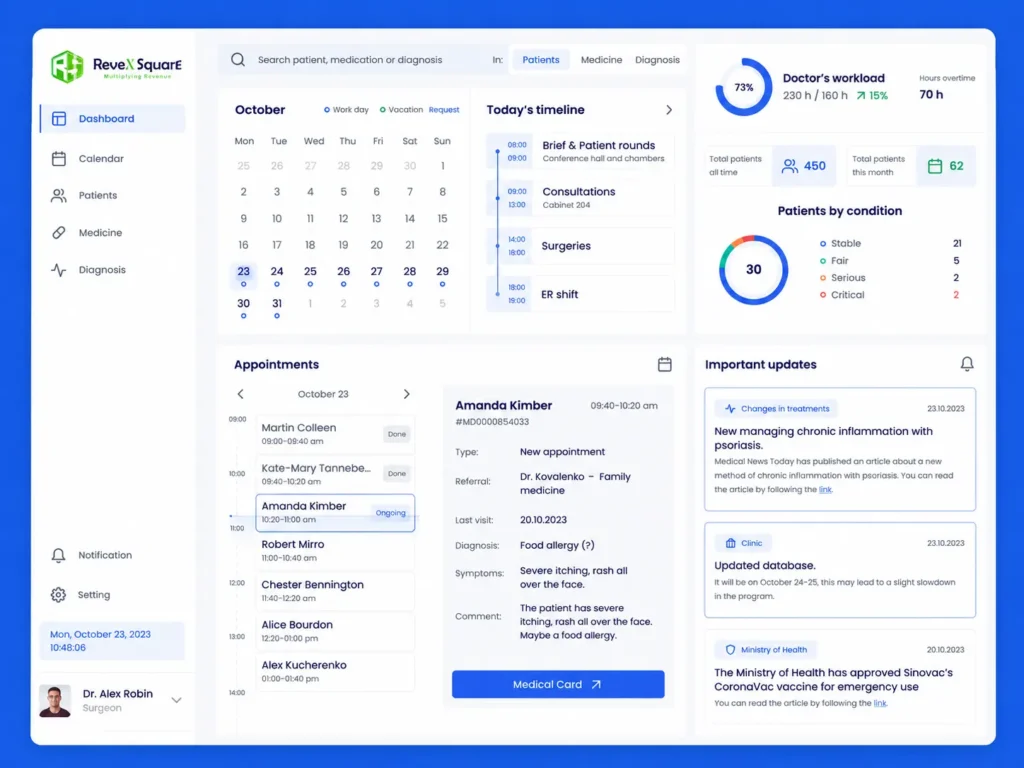
Task: Select October 27 on the calendar
Action: 376,275
